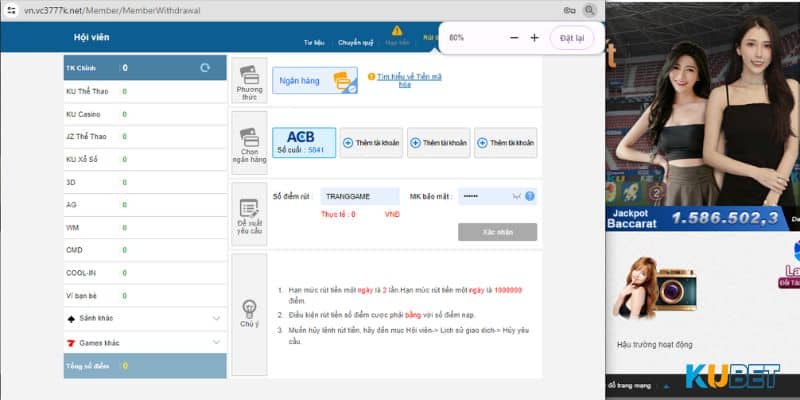Click the camera girl Hậu trường thumbnail
Viewport: 800px width, 400px height.
(656, 288)
